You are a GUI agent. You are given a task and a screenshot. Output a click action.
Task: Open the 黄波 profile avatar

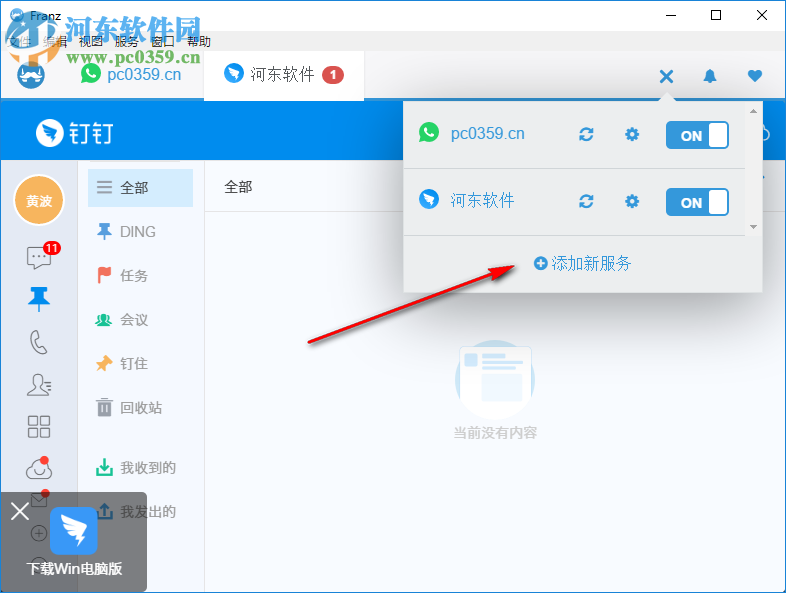click(x=39, y=201)
